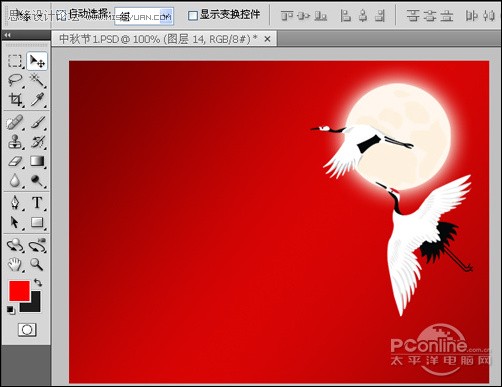
Task: Align vertical centers of layers
Action: click(304, 15)
